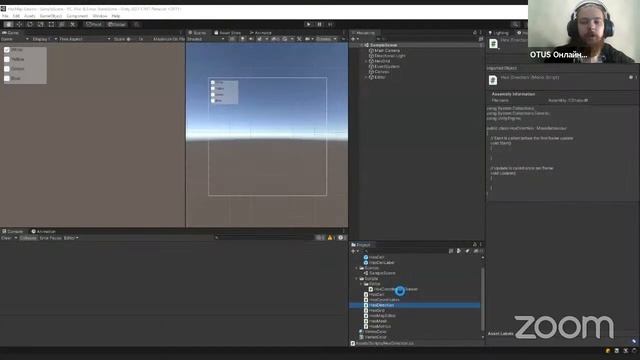Open the Console Editor dropdown
The width and height of the screenshot is (640, 360).
tap(71, 238)
